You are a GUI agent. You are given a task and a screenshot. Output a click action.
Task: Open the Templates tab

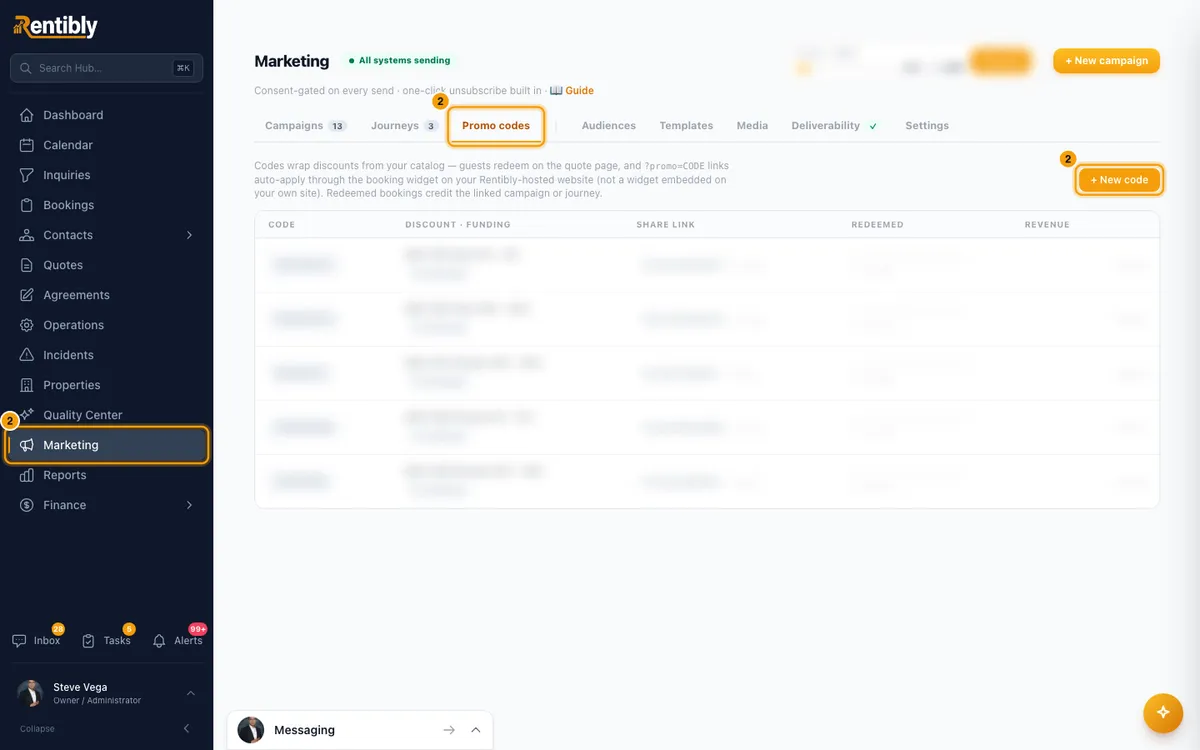point(686,126)
